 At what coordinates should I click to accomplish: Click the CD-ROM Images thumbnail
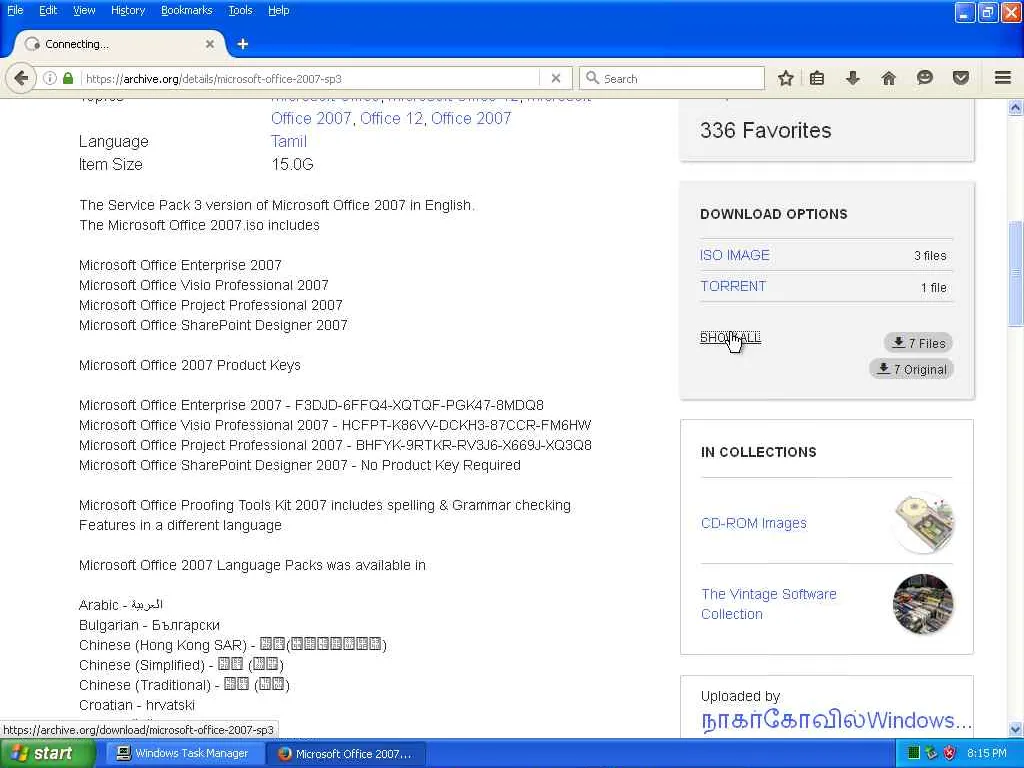pyautogui.click(x=923, y=523)
